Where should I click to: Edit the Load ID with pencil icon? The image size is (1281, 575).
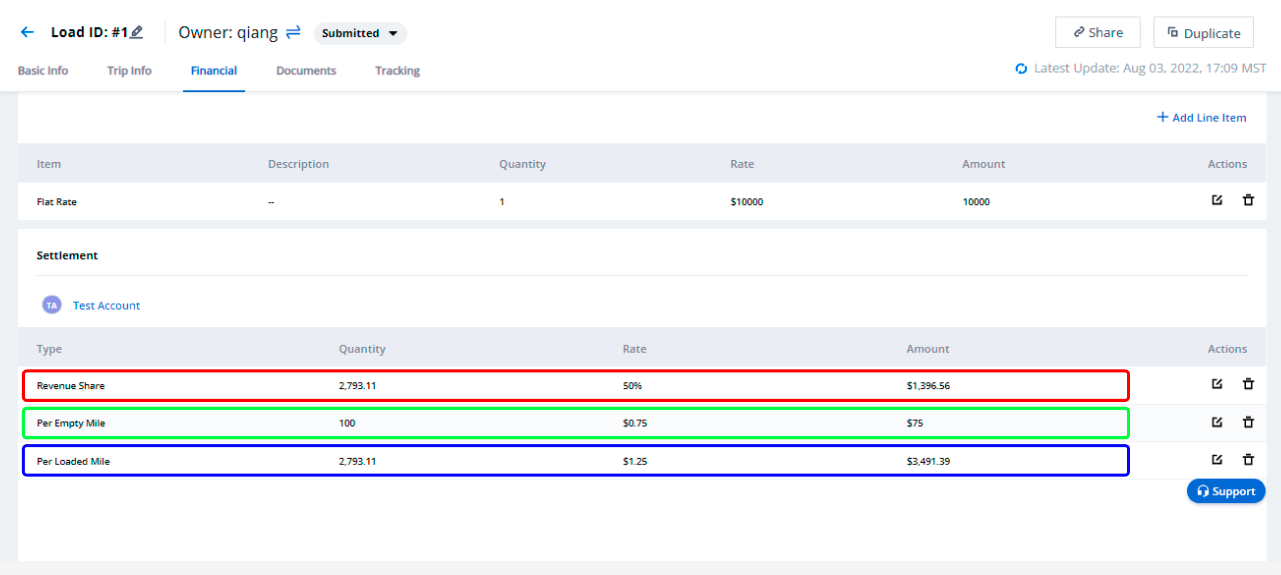[x=137, y=32]
